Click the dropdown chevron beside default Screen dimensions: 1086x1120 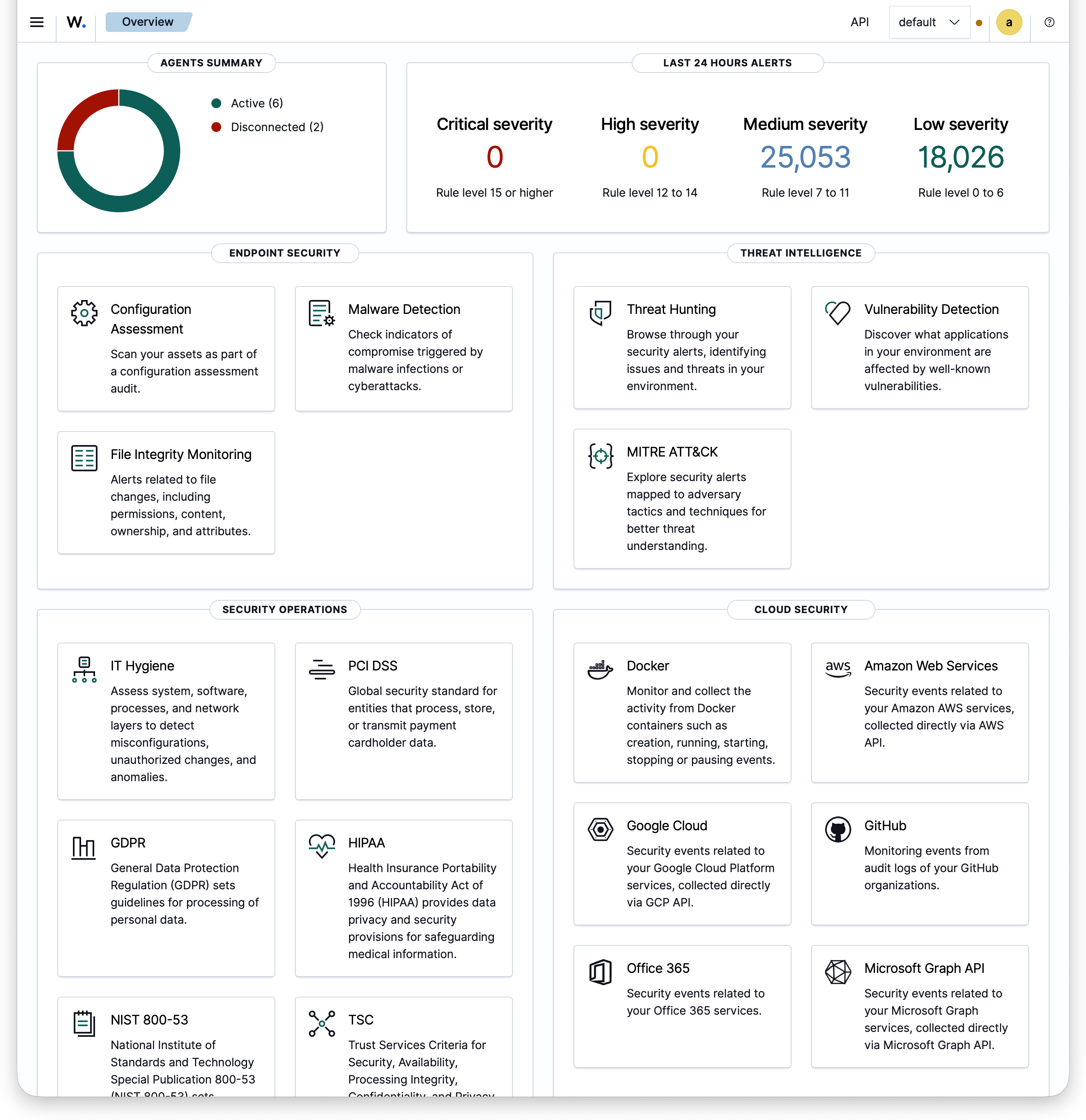(x=954, y=22)
